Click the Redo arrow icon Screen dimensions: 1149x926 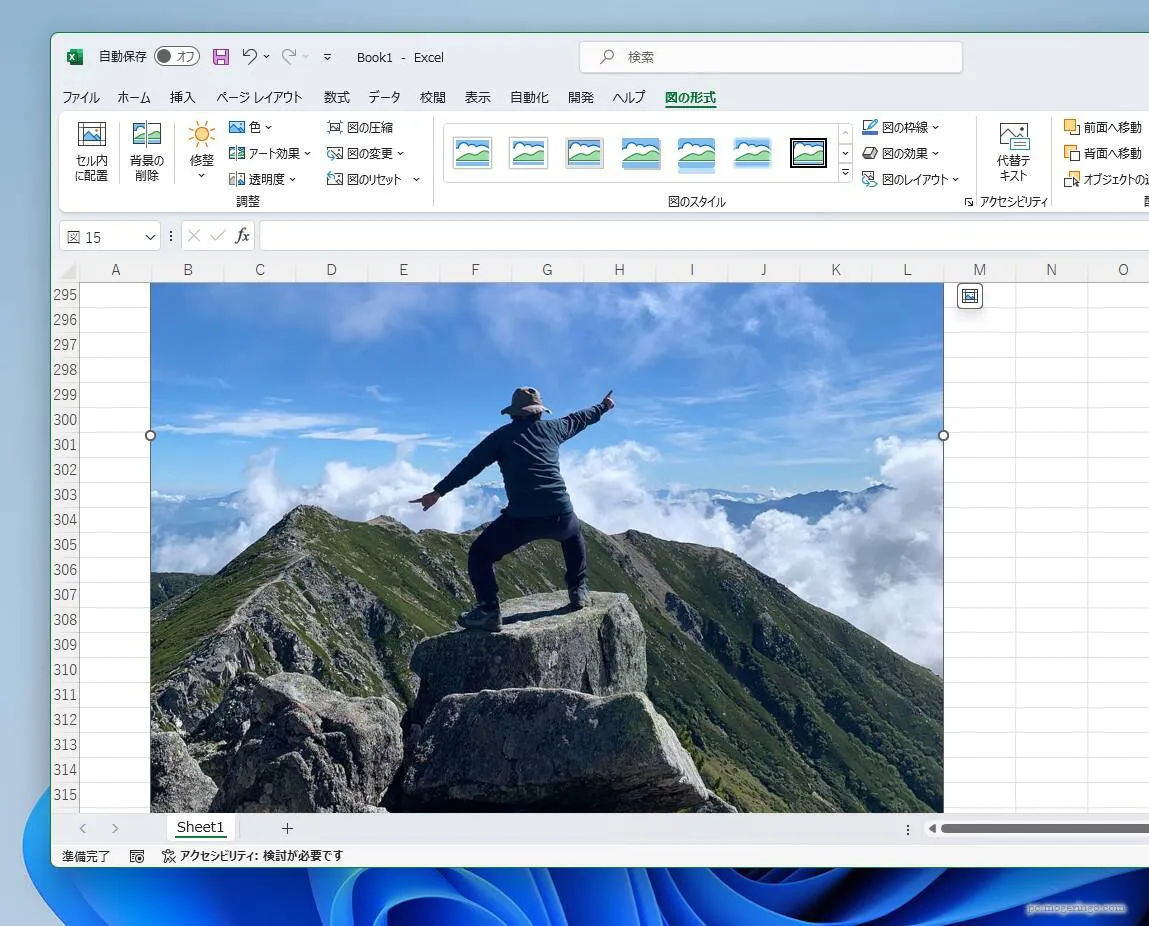coord(289,56)
